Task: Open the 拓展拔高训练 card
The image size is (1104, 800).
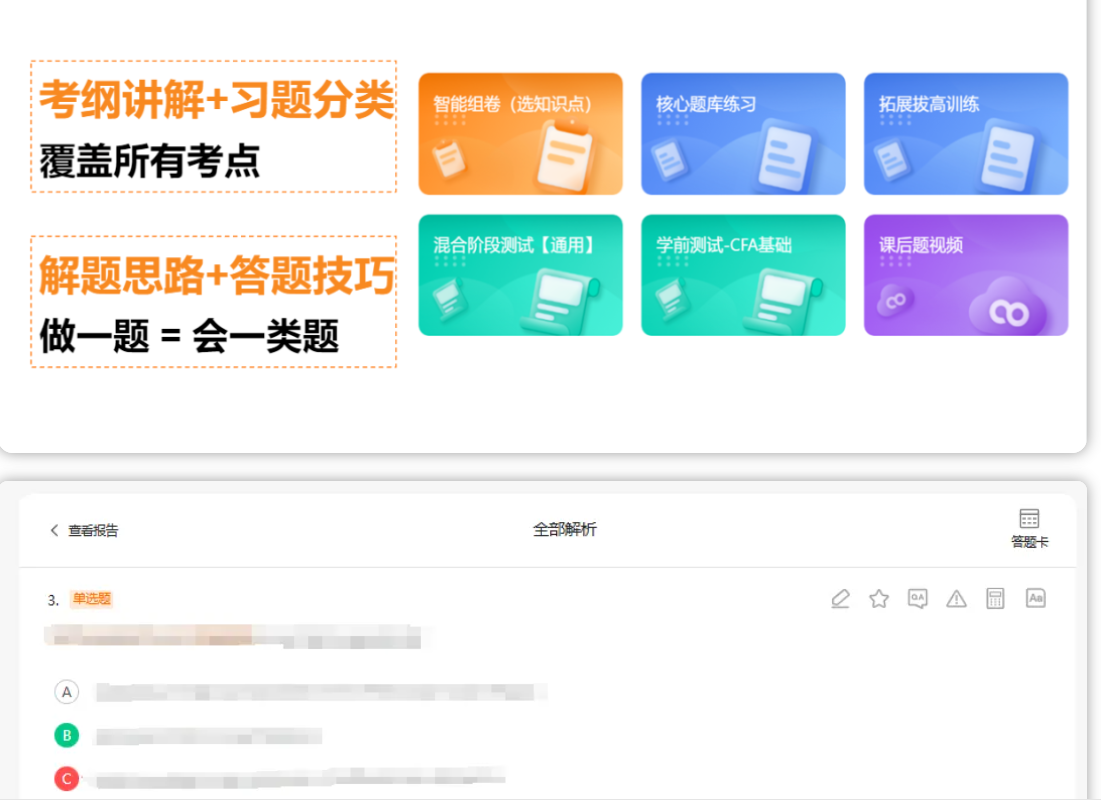Action: (965, 133)
